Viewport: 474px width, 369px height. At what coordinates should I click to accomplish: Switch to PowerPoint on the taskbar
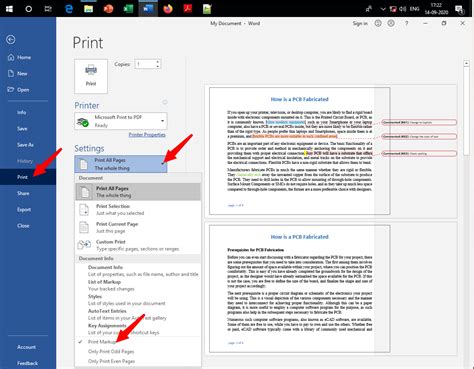[x=108, y=9]
